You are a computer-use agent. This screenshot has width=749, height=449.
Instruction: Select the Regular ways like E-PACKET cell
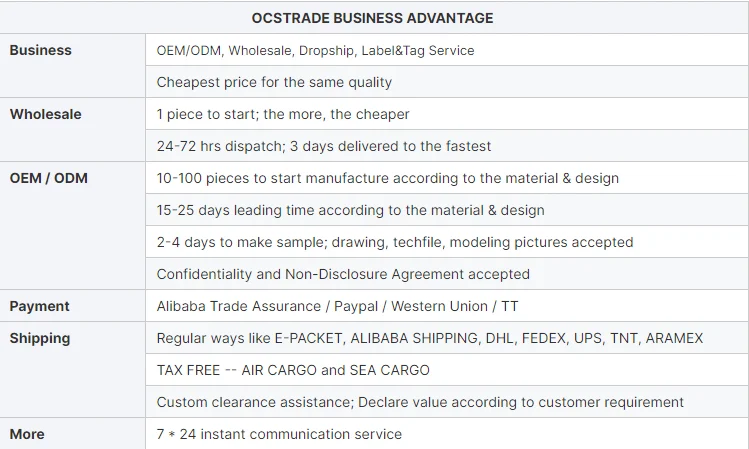pyautogui.click(x=430, y=338)
